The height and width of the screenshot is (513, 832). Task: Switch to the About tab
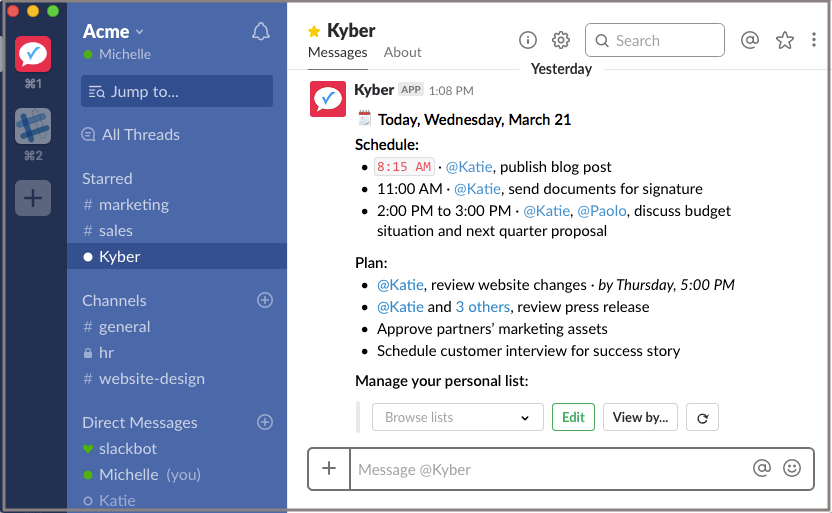[x=403, y=53]
